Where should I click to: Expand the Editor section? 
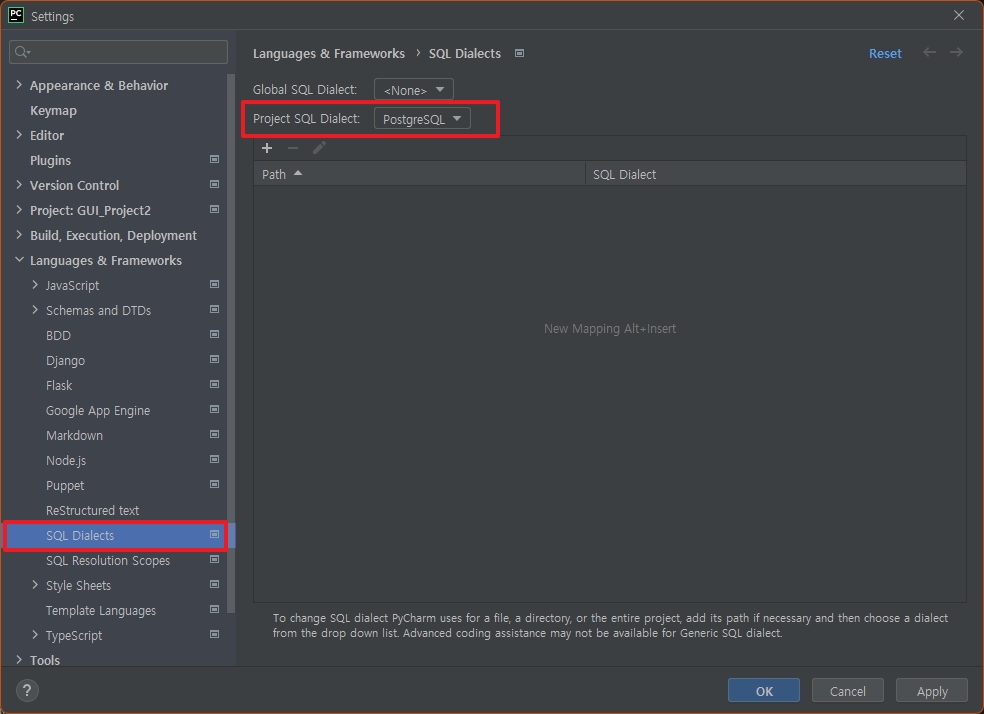[19, 135]
